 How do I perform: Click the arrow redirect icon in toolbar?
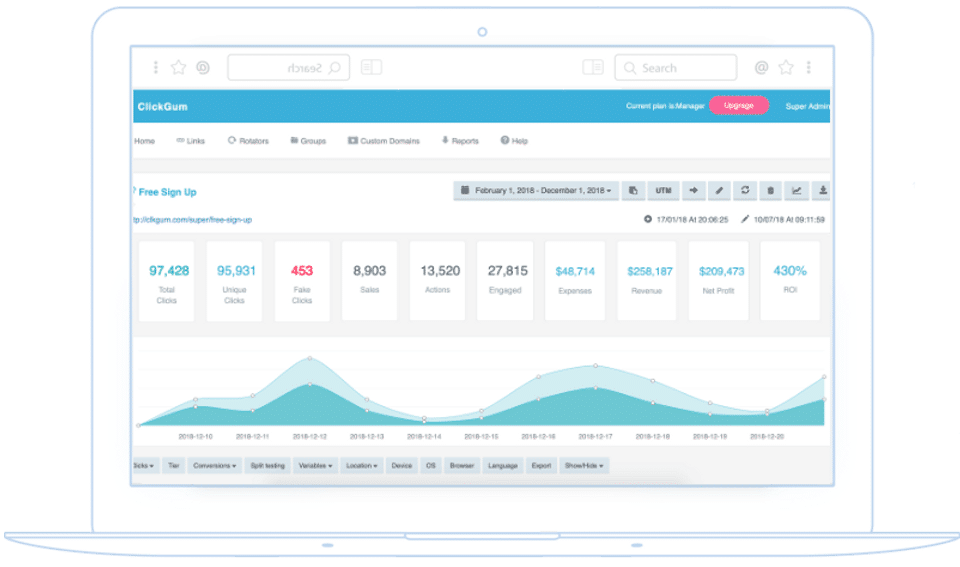(x=693, y=190)
